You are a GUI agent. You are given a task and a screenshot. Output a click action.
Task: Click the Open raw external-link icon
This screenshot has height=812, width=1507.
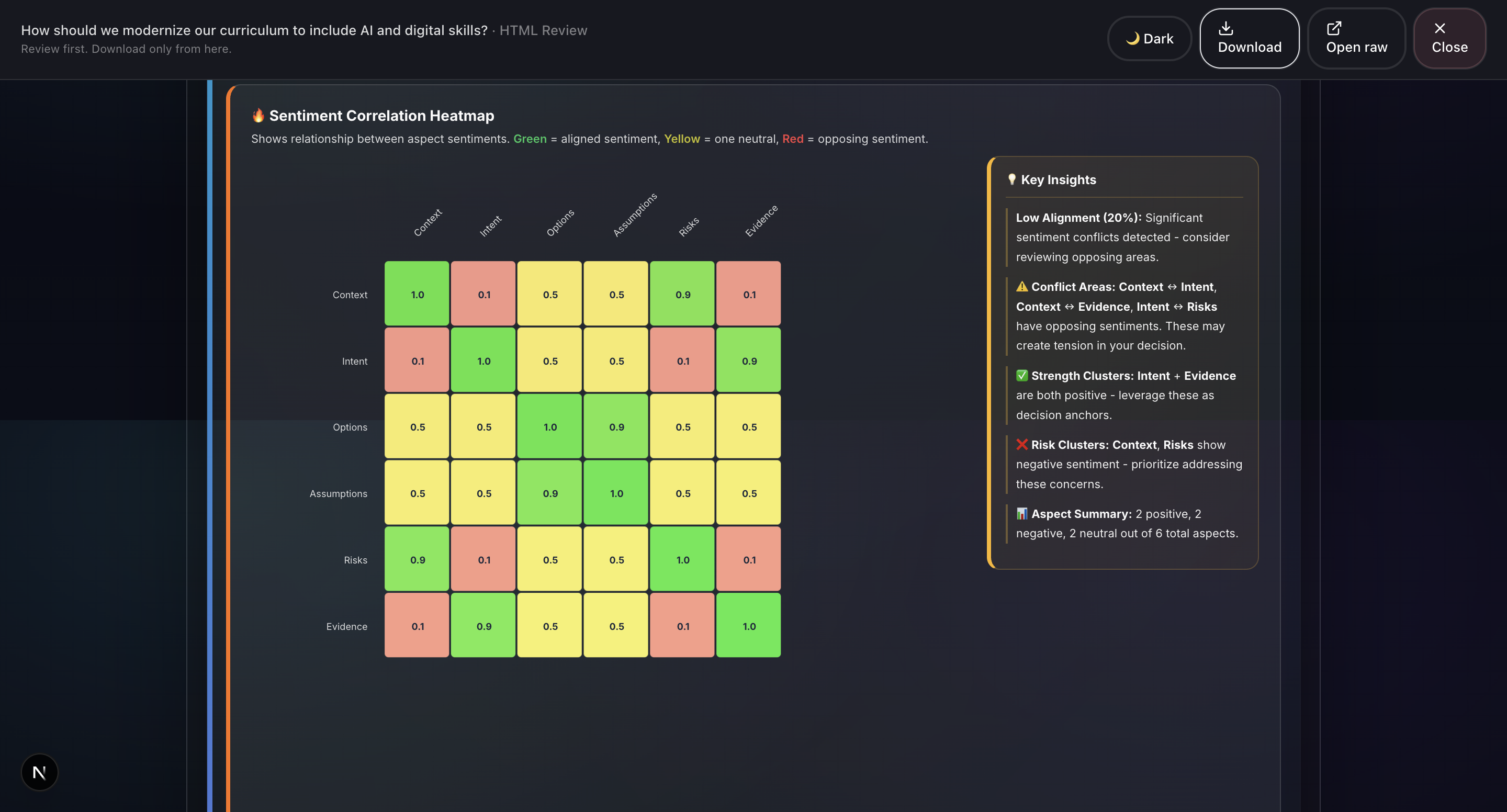pos(1333,28)
